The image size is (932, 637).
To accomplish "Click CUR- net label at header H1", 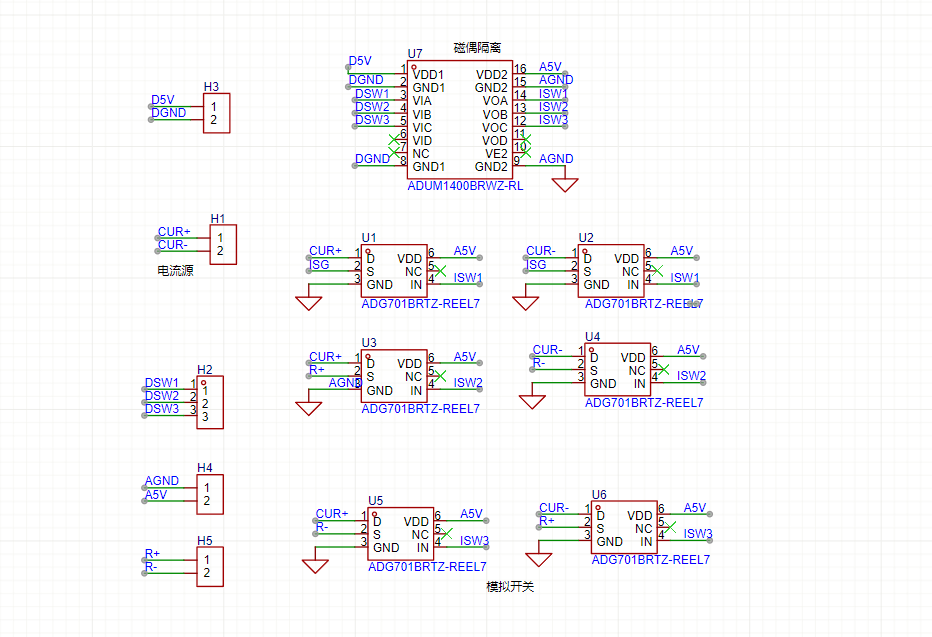I will coord(172,245).
